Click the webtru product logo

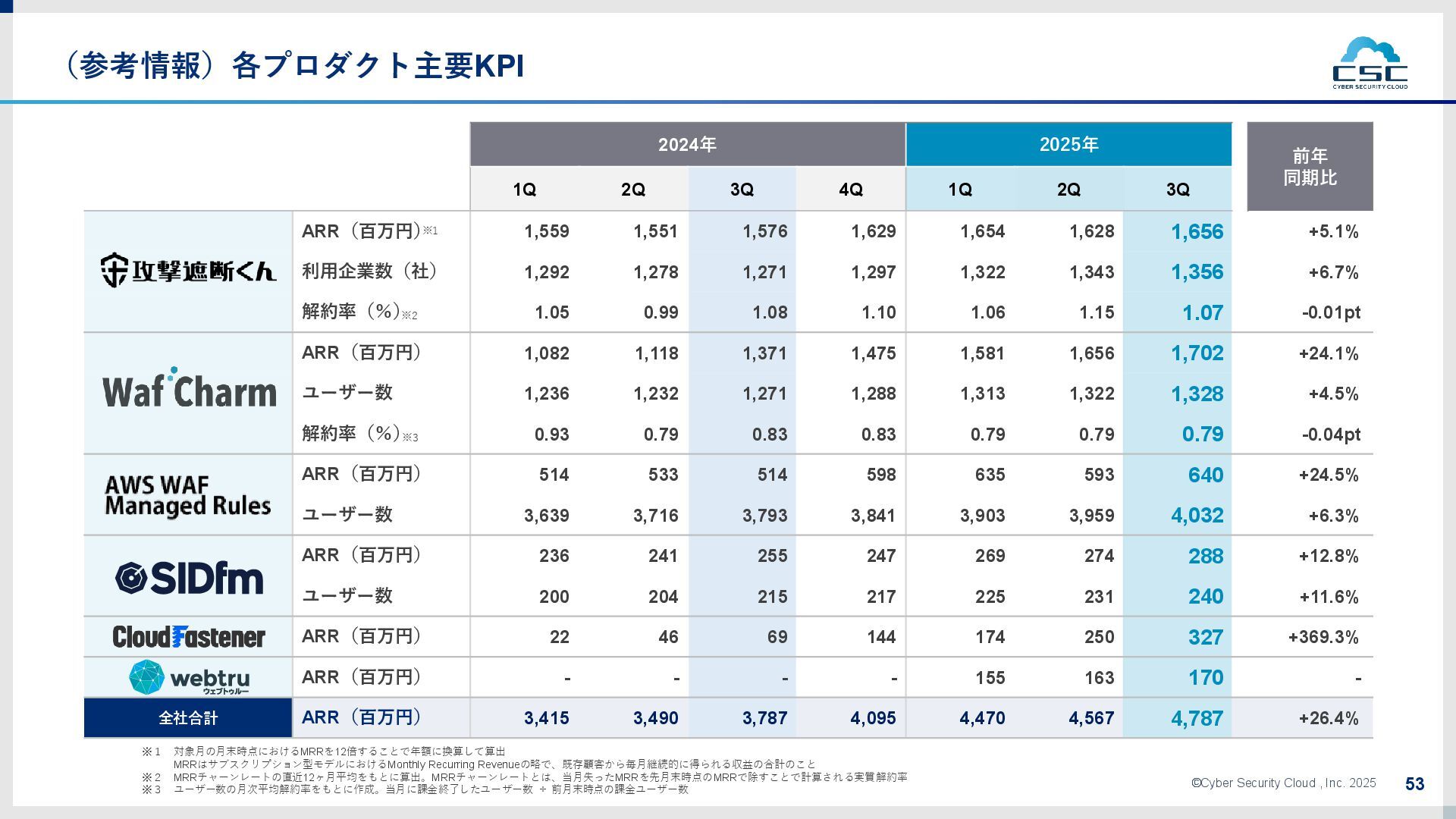189,677
